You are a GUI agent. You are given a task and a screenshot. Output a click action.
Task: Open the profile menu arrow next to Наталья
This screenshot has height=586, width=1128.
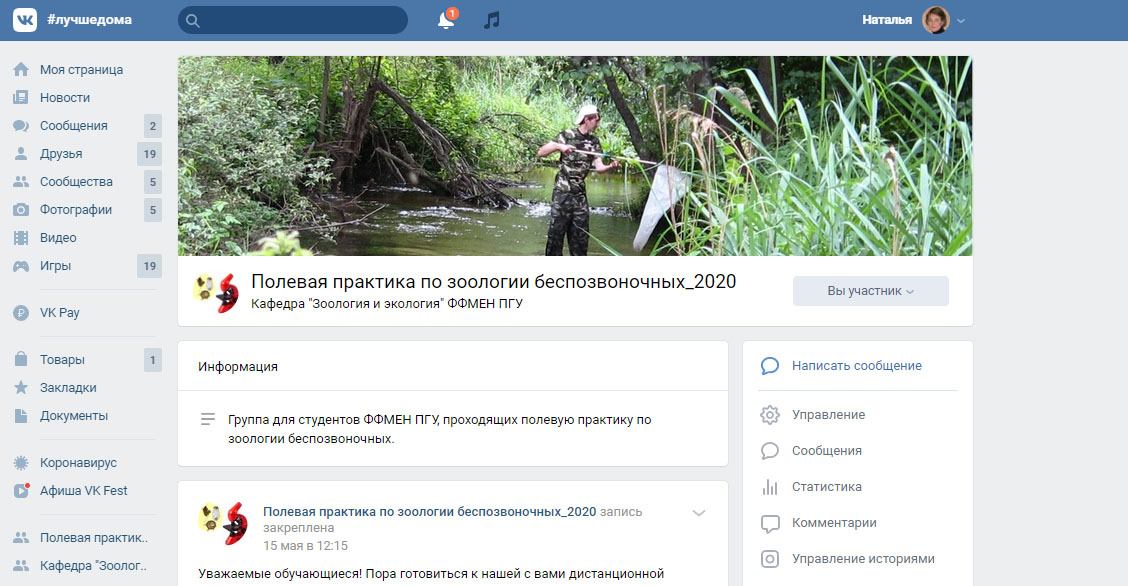961,21
